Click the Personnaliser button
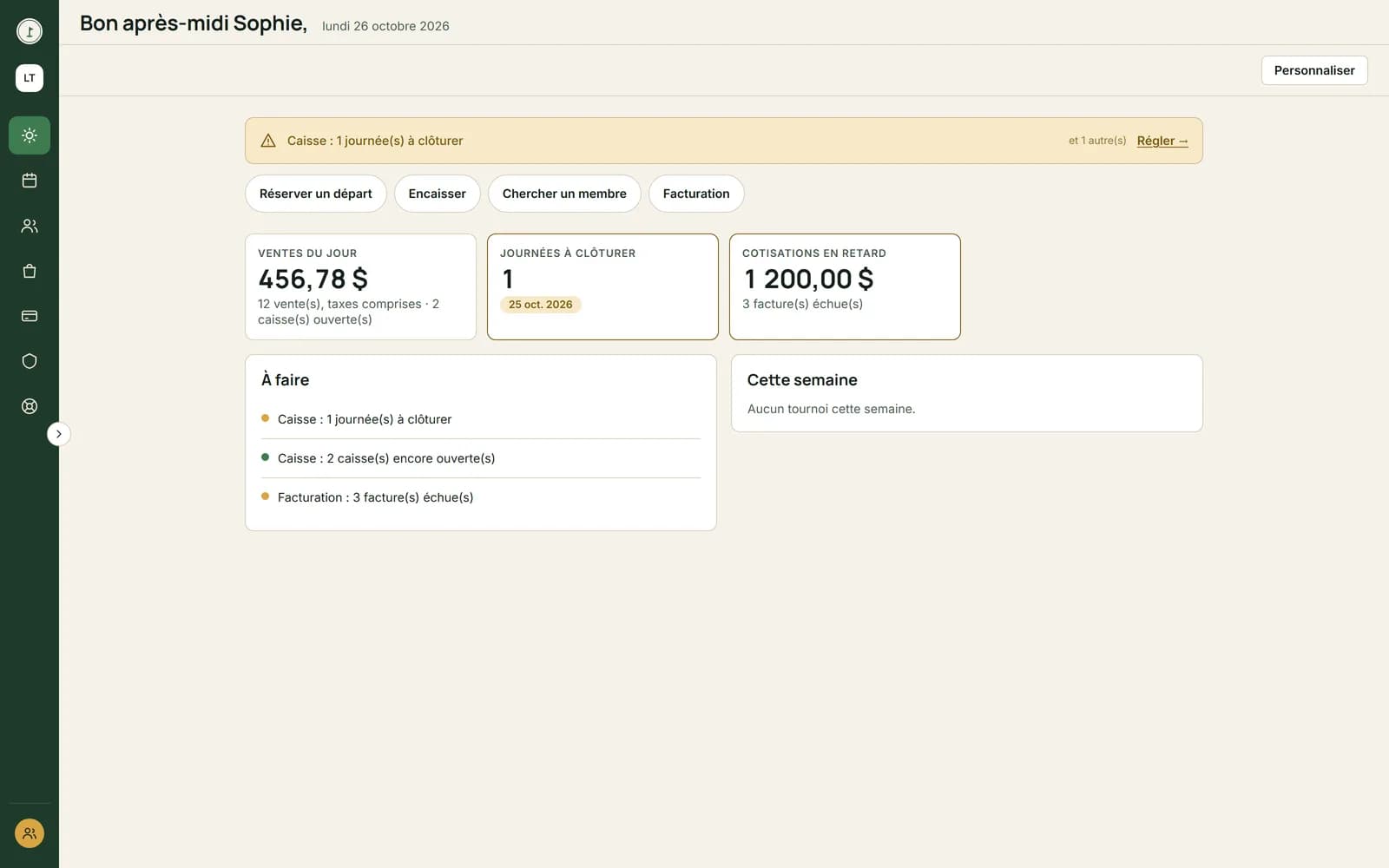 1314,70
